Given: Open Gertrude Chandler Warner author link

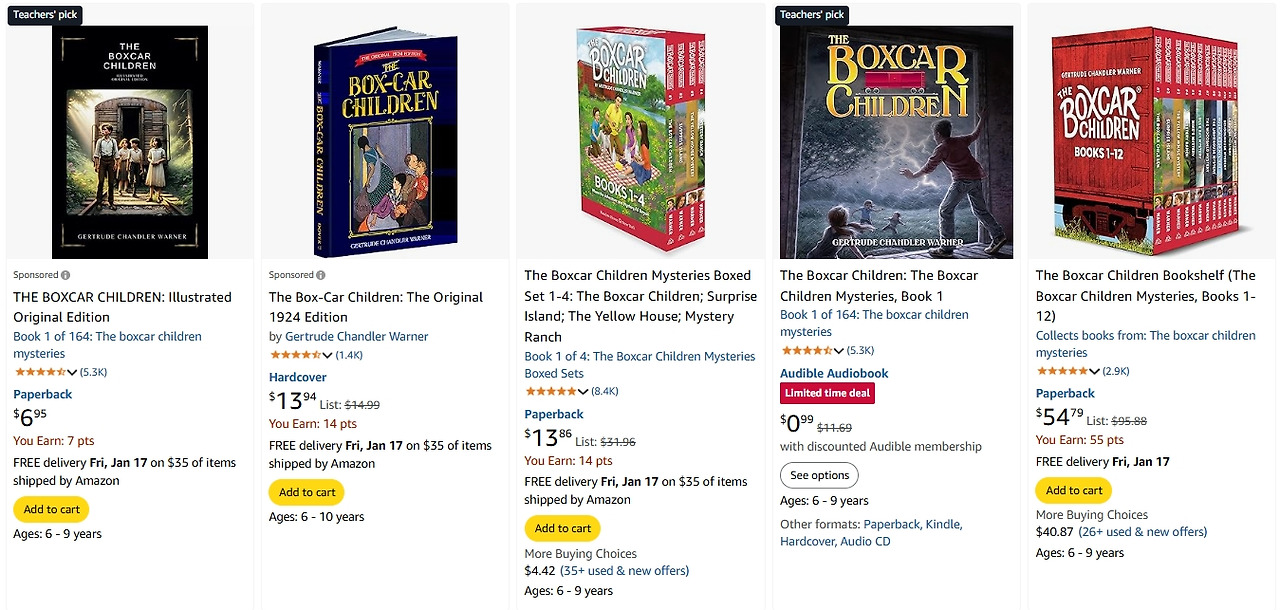Looking at the screenshot, I should tap(356, 336).
